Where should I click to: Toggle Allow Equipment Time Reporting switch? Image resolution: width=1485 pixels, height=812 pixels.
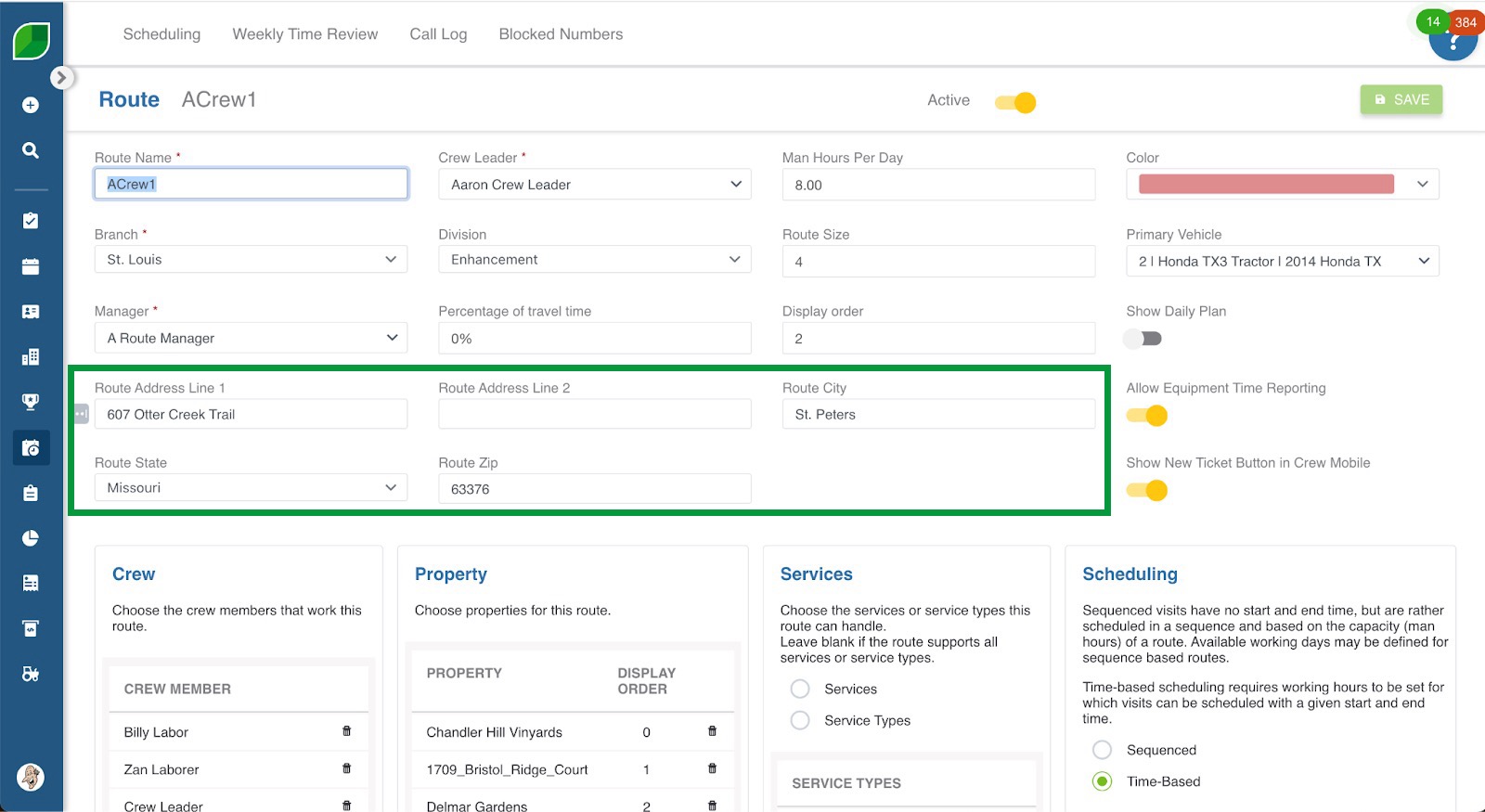tap(1147, 416)
